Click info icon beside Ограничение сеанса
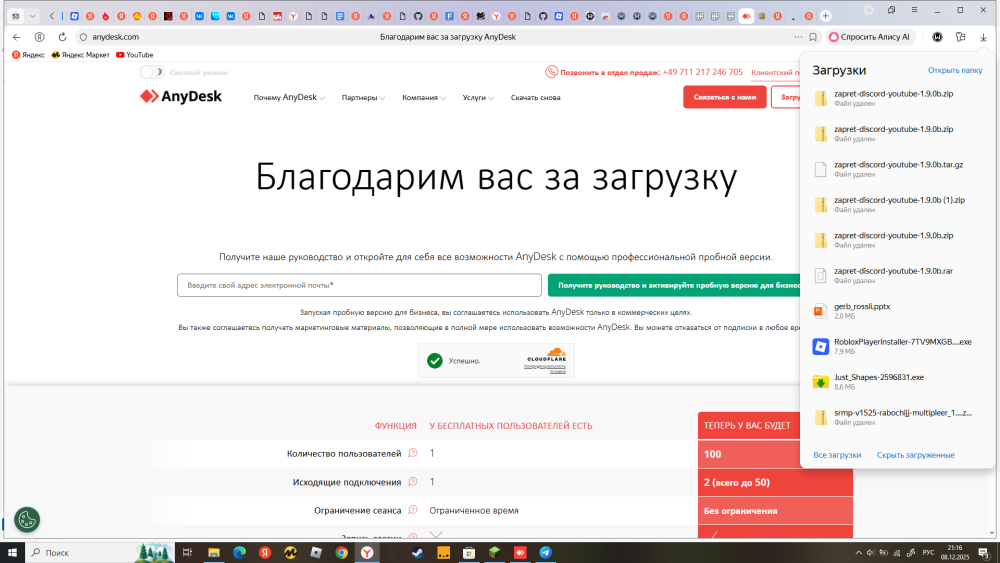This screenshot has height=563, width=1000. point(413,510)
